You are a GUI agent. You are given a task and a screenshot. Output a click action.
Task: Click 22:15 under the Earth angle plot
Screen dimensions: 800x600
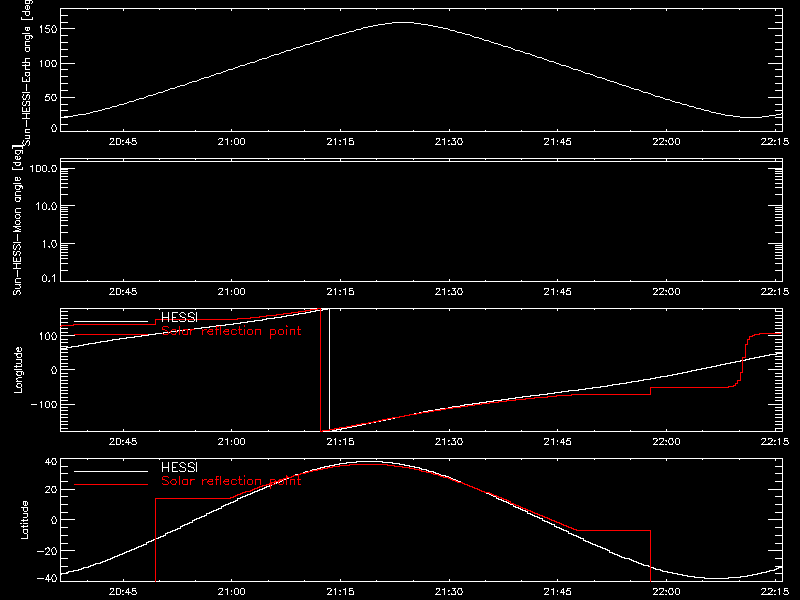pyautogui.click(x=774, y=142)
